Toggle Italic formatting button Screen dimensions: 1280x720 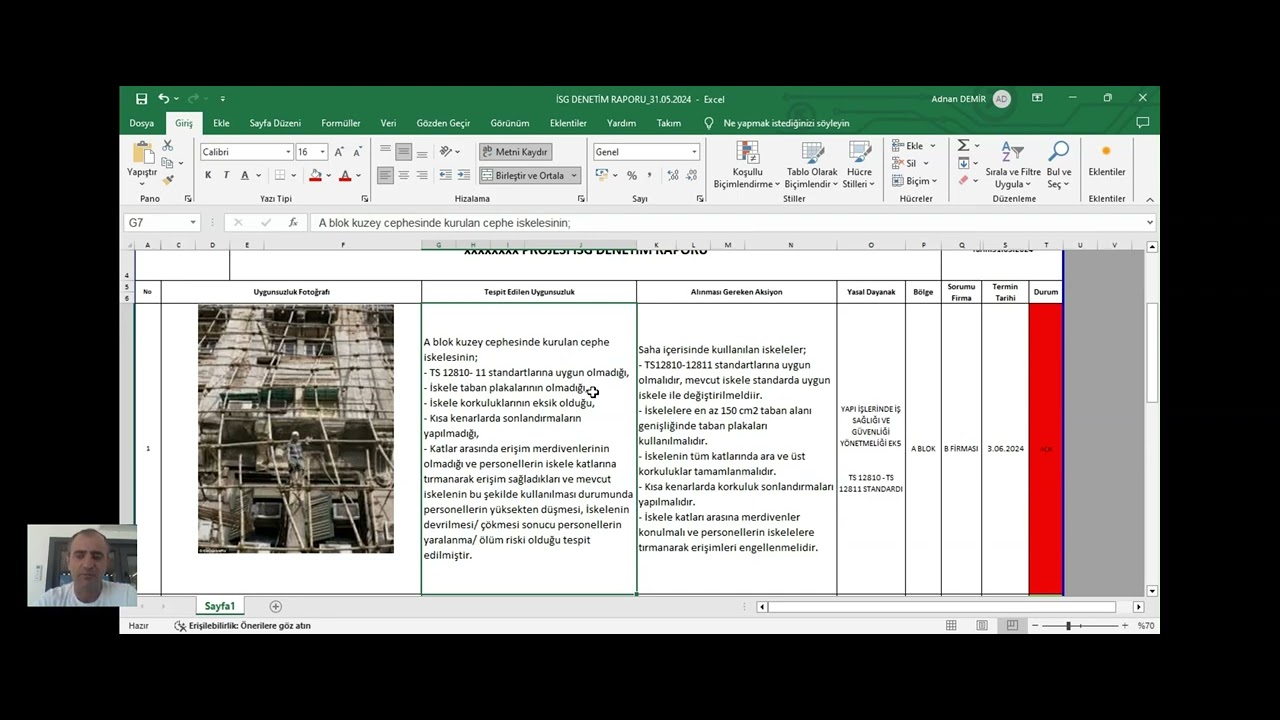(x=226, y=175)
